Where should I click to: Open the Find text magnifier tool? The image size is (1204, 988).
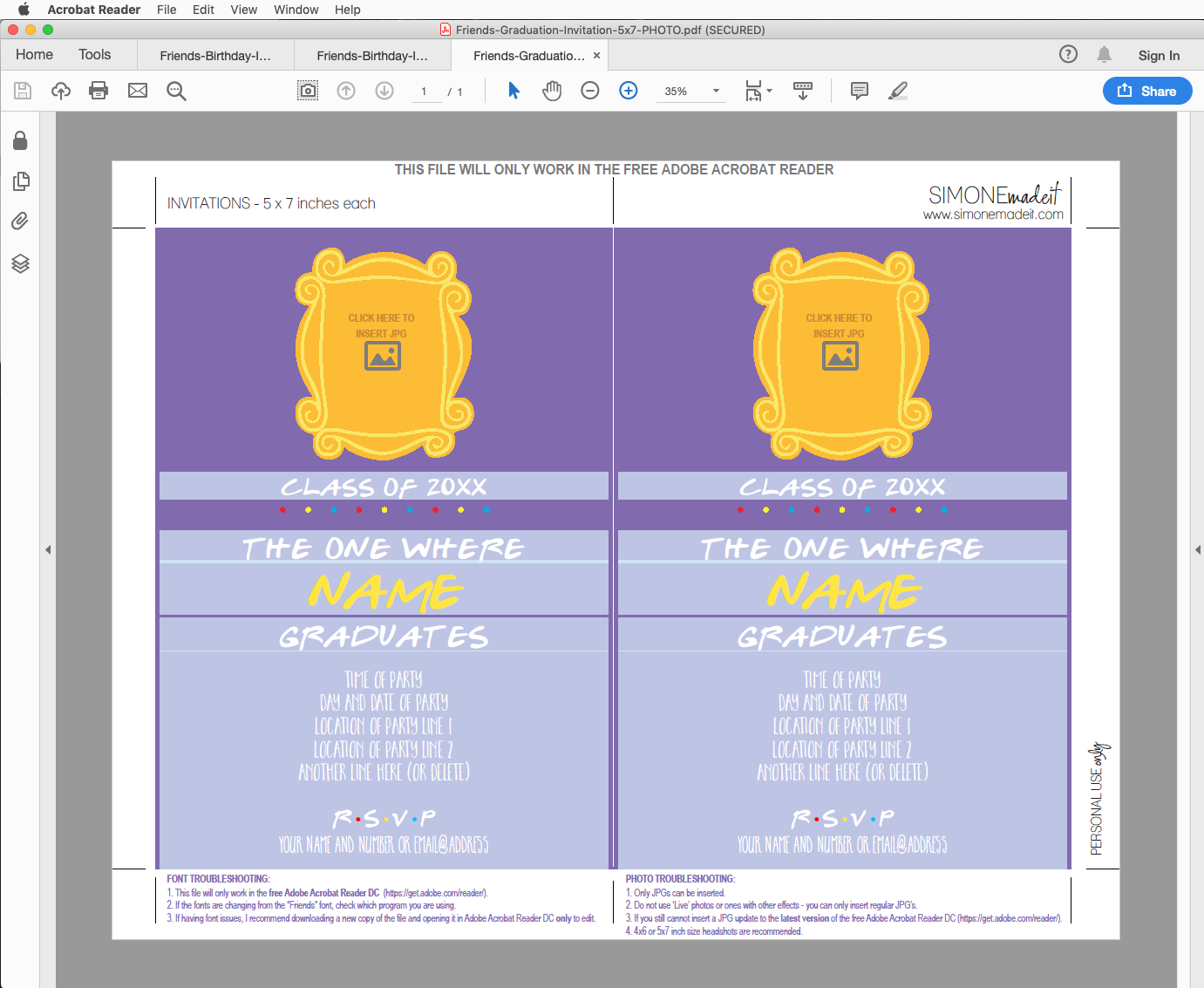point(176,91)
